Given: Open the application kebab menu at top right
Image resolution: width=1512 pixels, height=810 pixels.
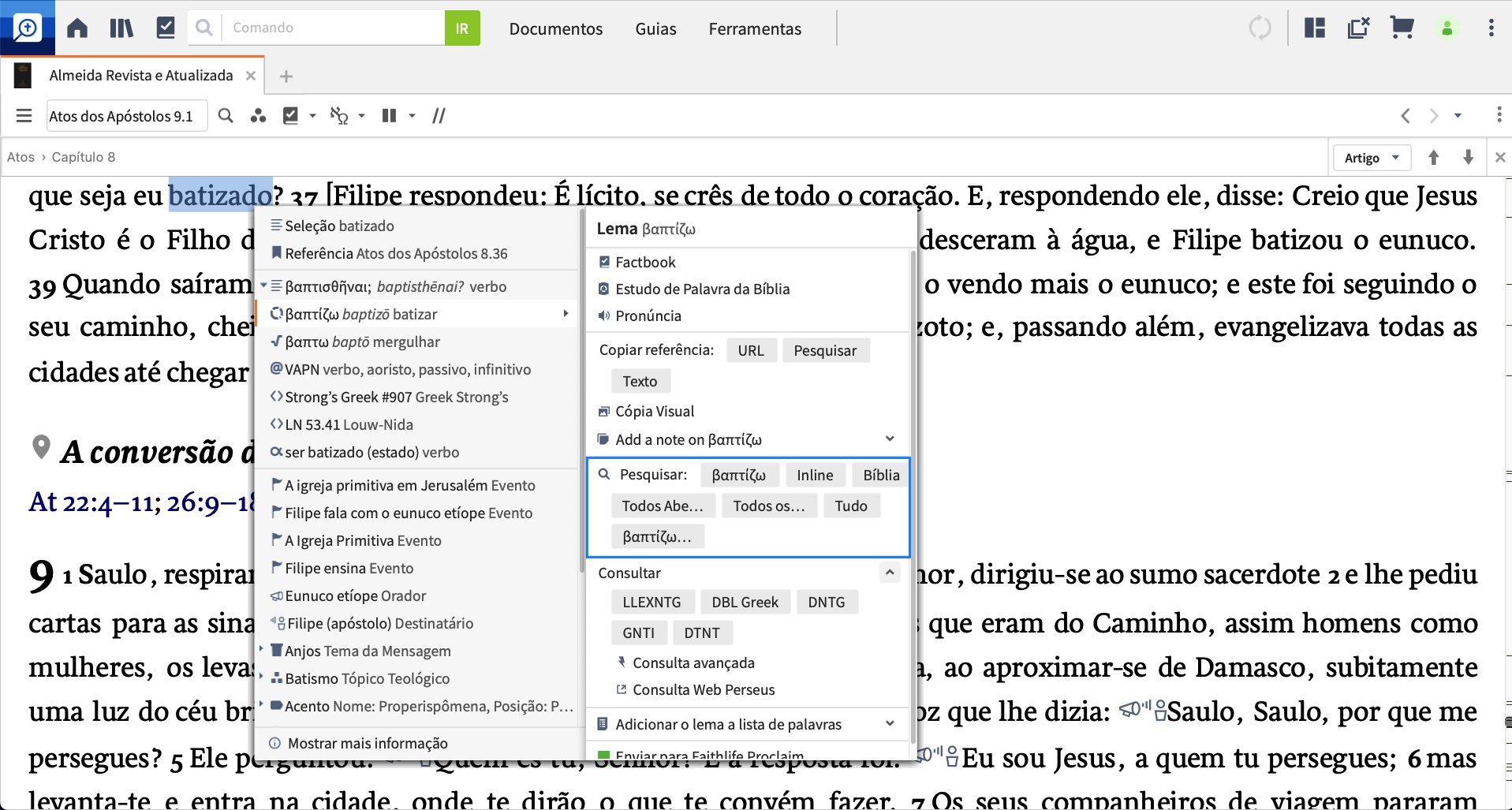Looking at the screenshot, I should pyautogui.click(x=1491, y=28).
